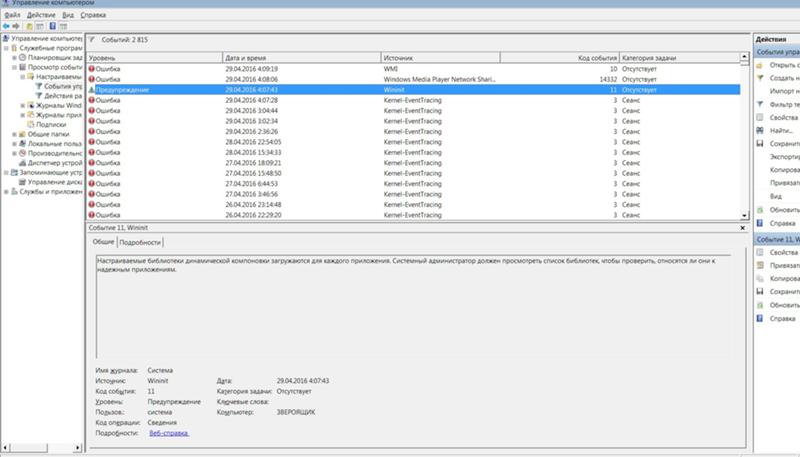Screen dimensions: 800x457
Task: Click Обновить icon in upper actions section
Action: pos(760,210)
